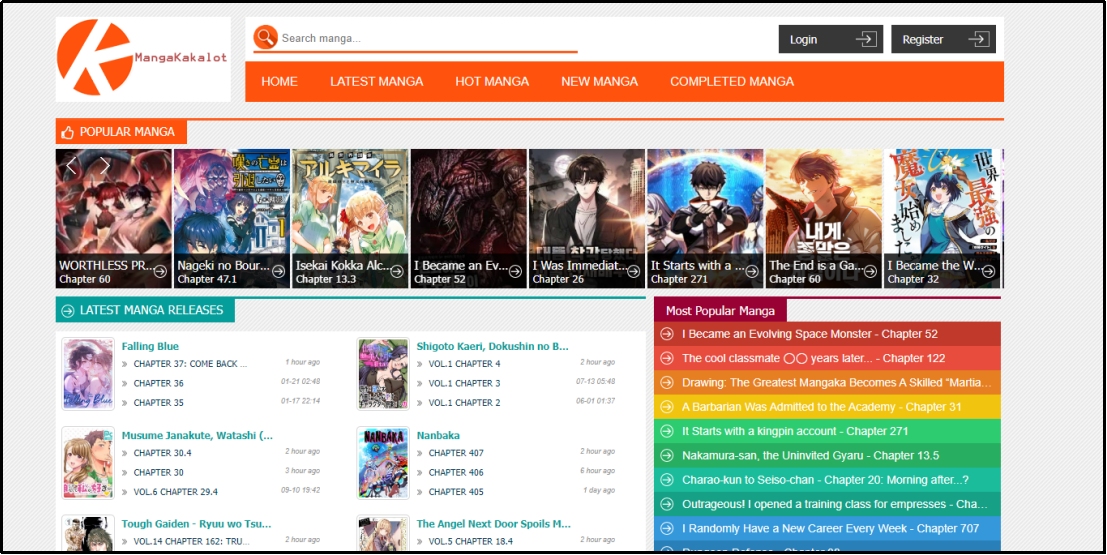Click arrow icon on The End is a Ga... card

pos(870,271)
